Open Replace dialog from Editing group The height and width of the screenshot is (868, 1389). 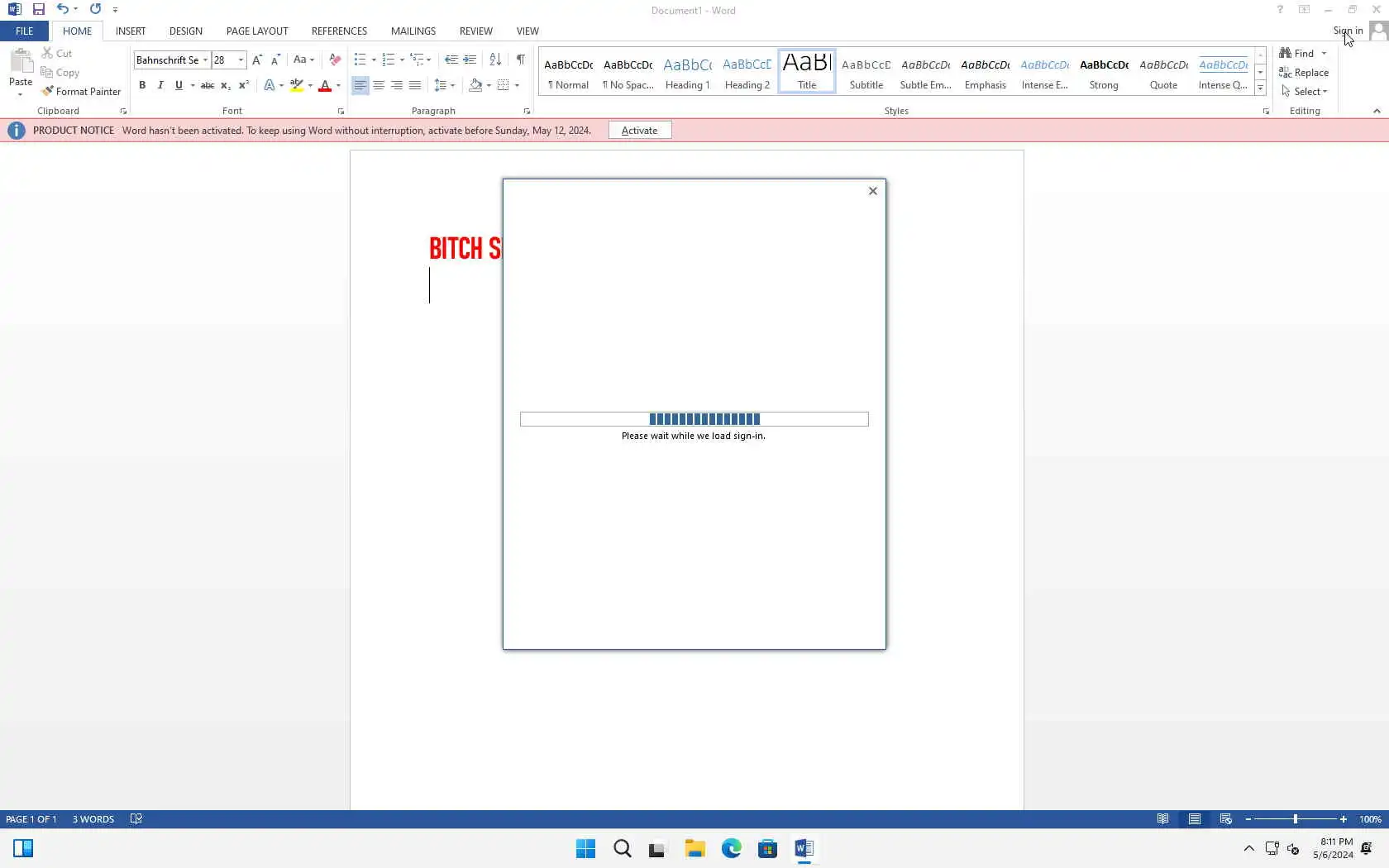(1304, 73)
